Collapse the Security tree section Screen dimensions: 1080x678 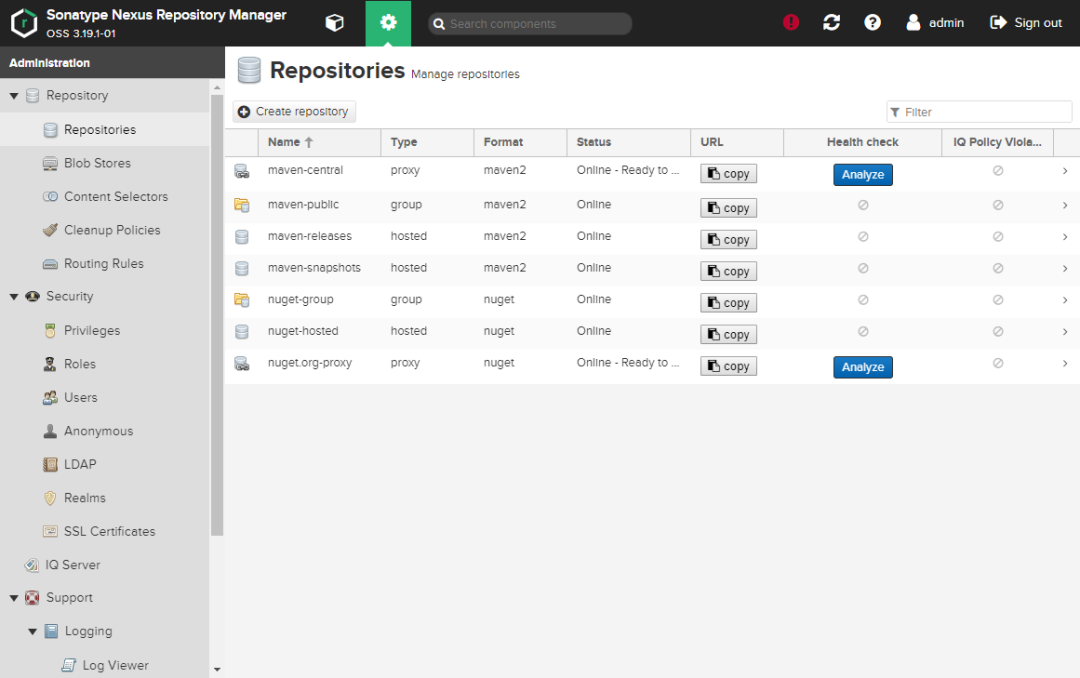click(14, 297)
